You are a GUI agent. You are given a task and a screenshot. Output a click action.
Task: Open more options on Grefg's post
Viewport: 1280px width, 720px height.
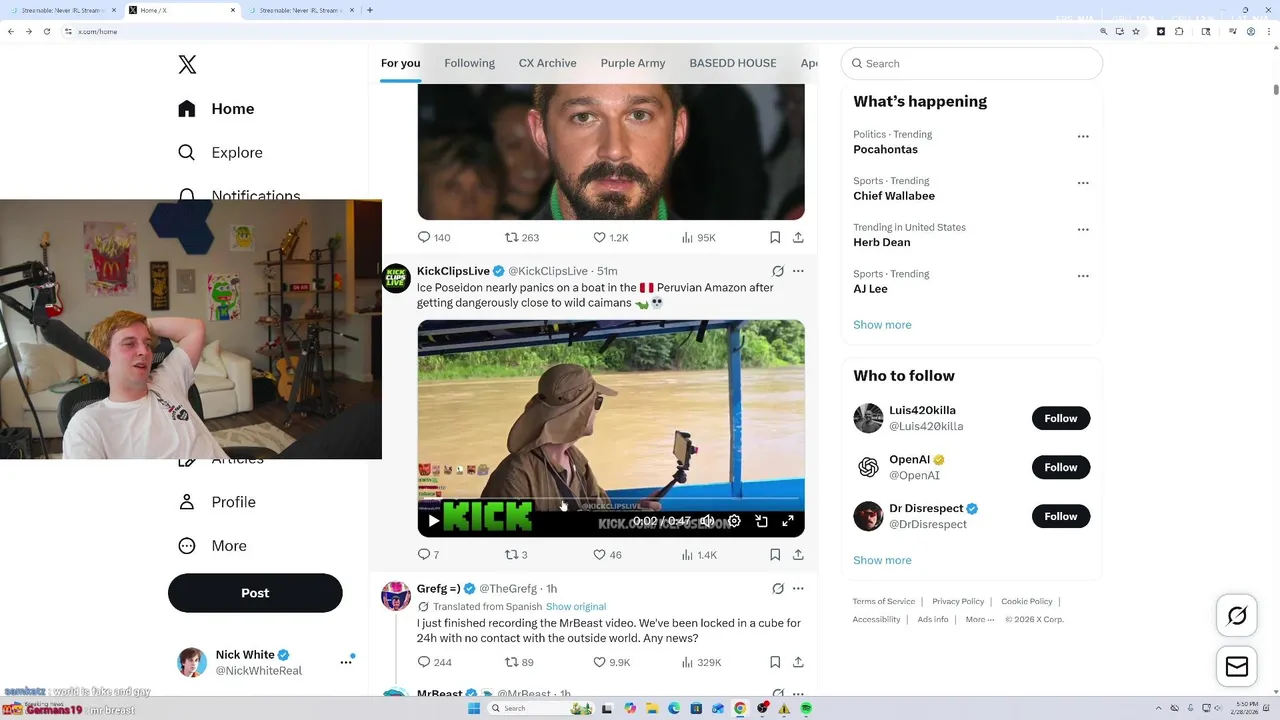coord(798,589)
